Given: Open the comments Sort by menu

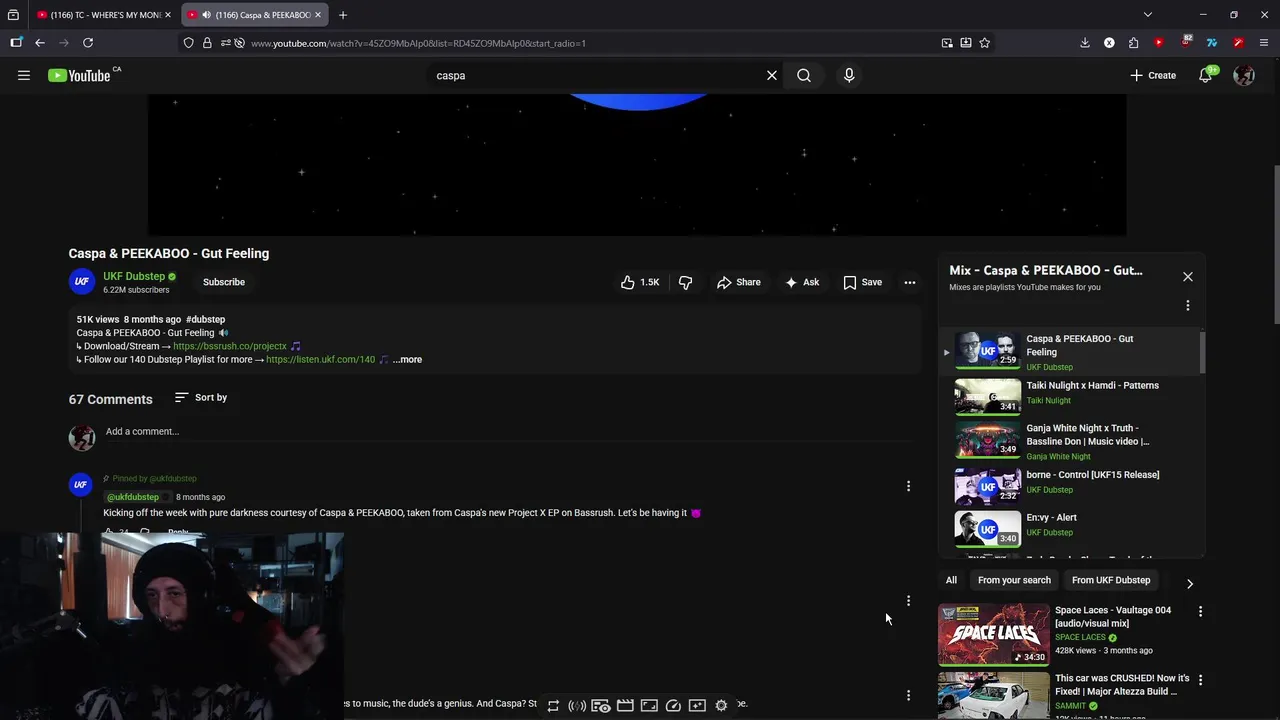Looking at the screenshot, I should click(201, 397).
